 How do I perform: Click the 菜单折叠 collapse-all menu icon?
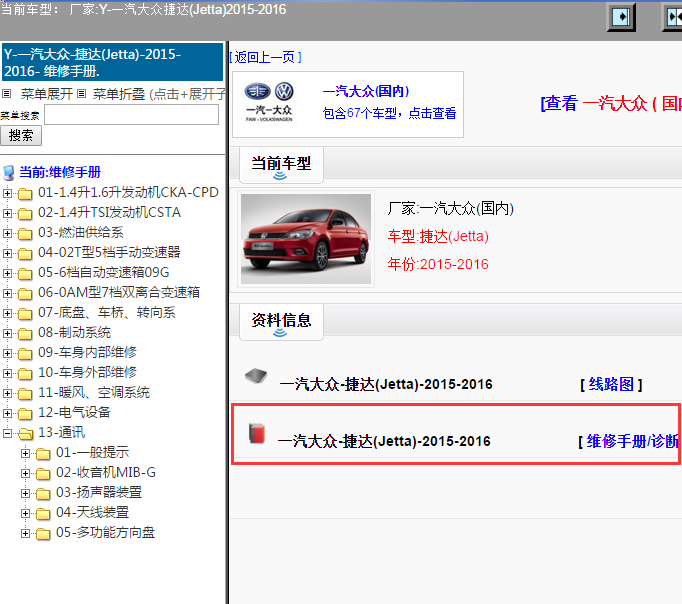(81, 93)
